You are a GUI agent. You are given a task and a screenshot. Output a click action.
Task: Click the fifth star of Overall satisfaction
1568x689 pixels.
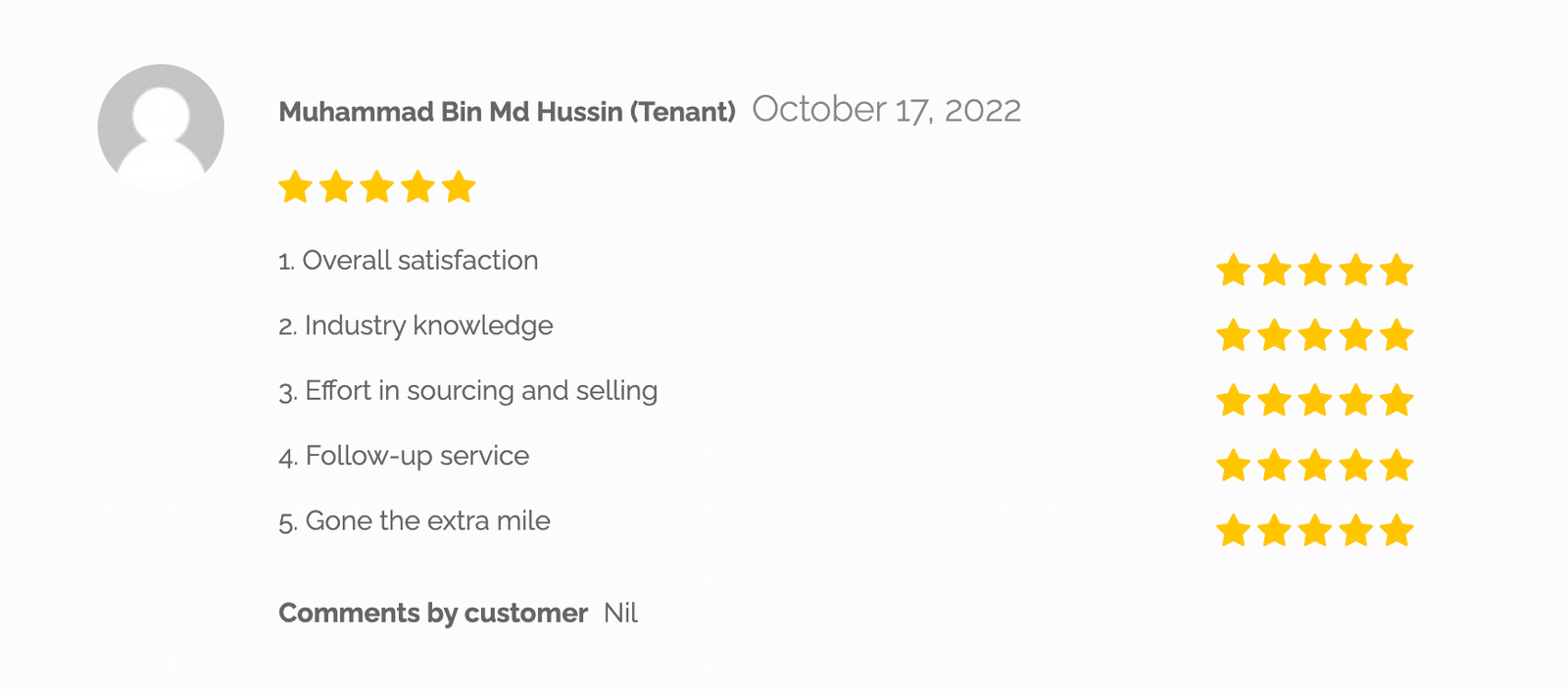(x=1396, y=270)
